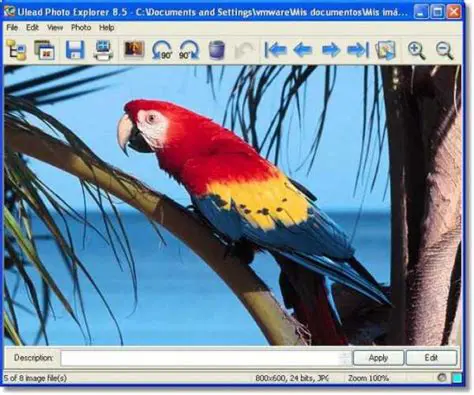474x395 pixels.
Task: Click the Edit button beside Apply
Action: (x=431, y=358)
